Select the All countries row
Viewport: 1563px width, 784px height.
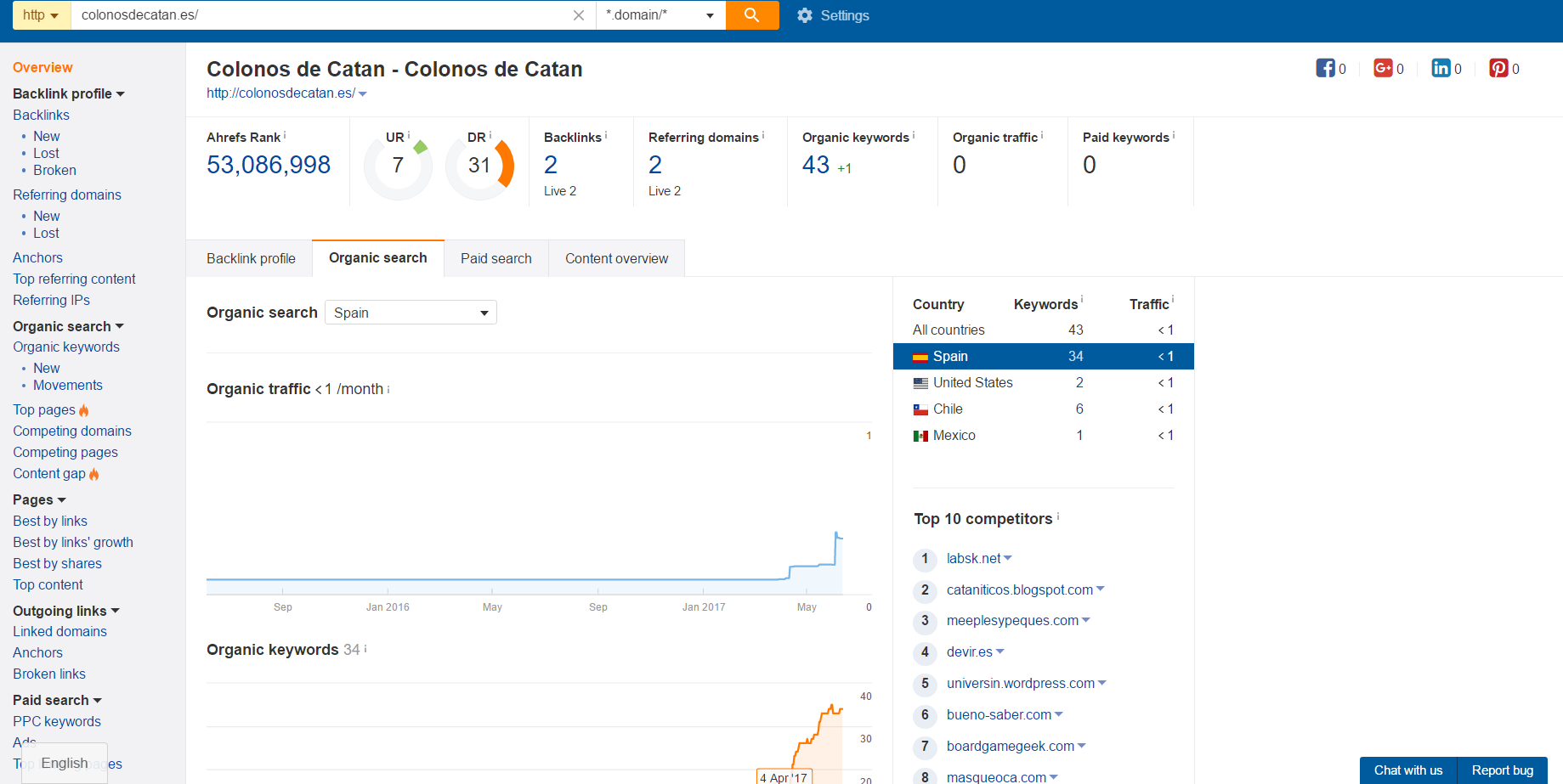[1044, 330]
